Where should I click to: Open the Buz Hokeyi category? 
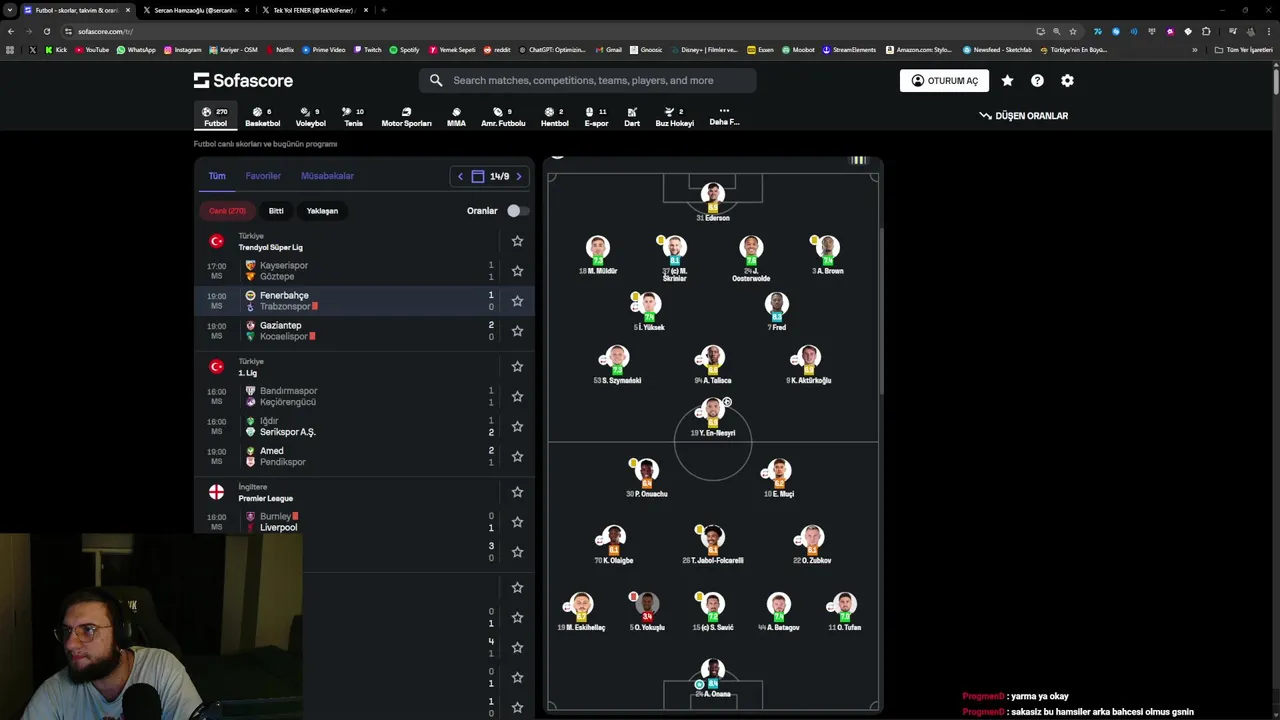pos(674,117)
